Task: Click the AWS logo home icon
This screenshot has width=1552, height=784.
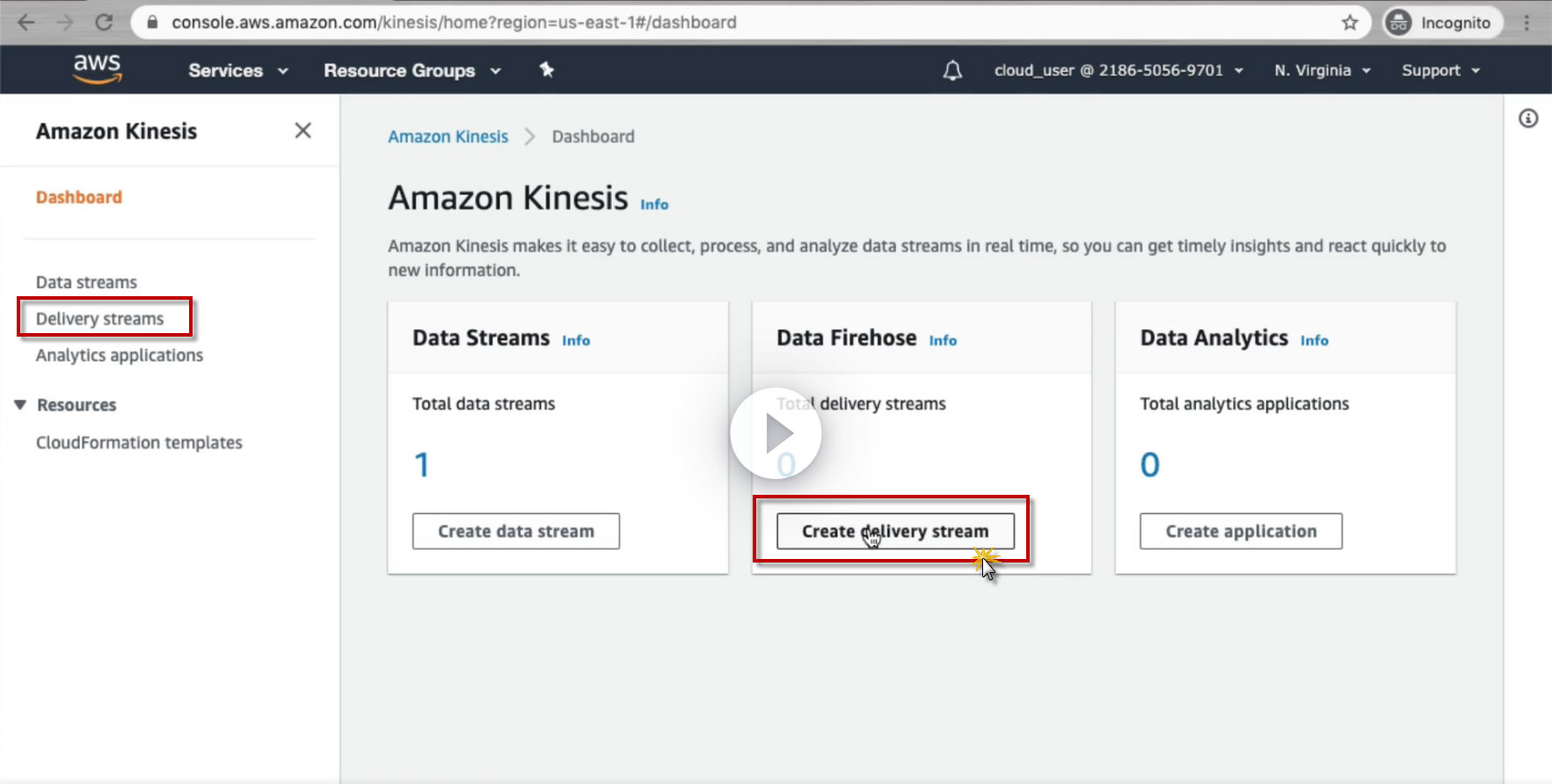Action: click(x=97, y=69)
